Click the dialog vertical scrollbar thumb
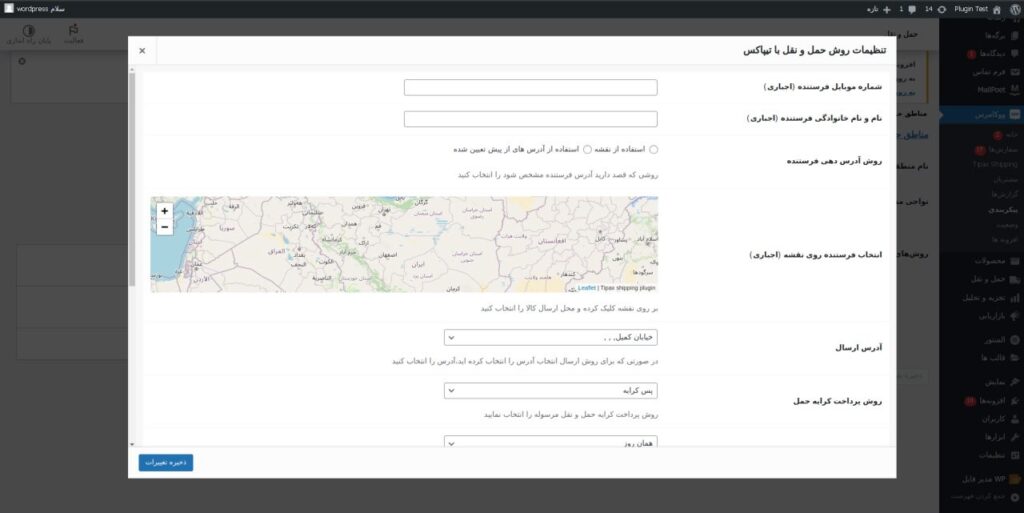Screen dimensions: 1024x513 pos(132,179)
